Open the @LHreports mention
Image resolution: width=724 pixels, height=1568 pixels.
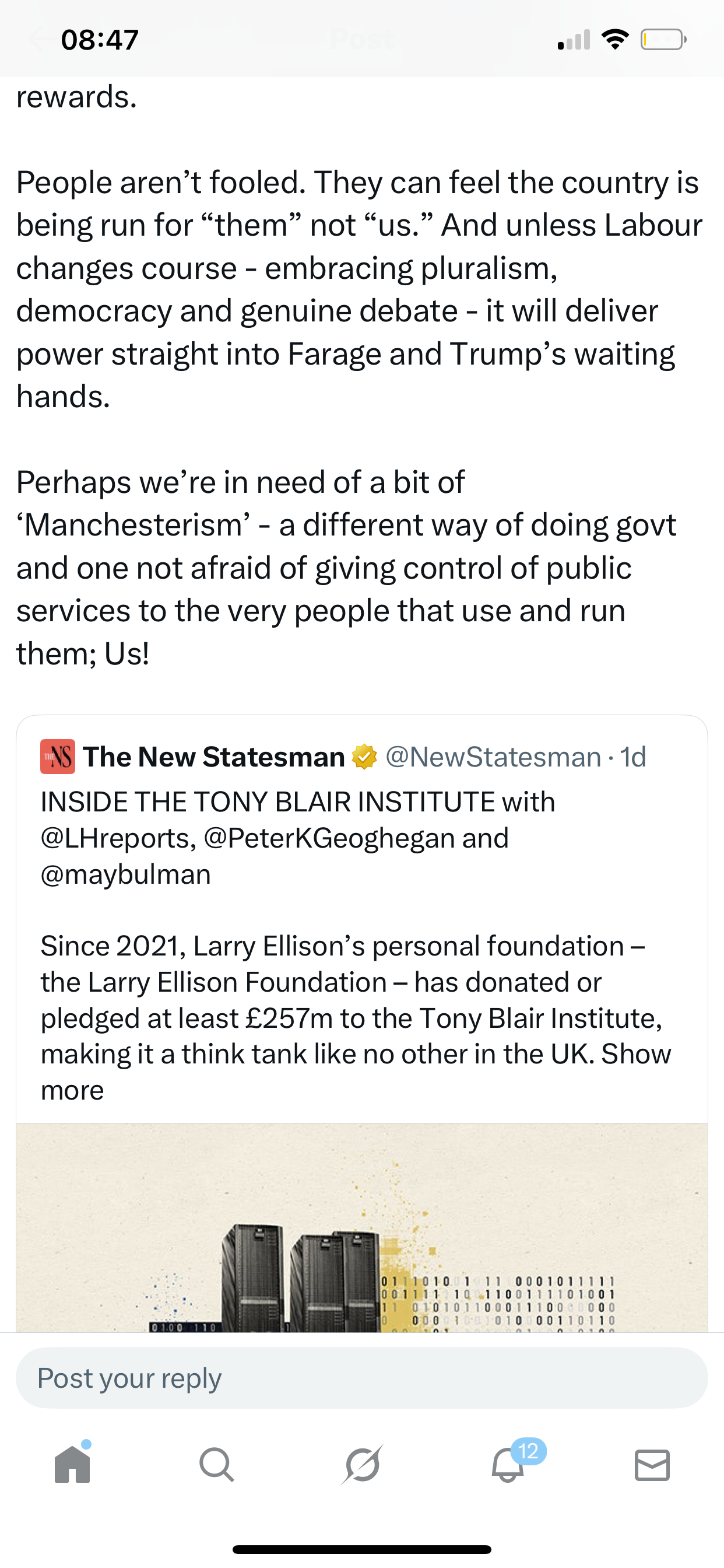pos(118,838)
